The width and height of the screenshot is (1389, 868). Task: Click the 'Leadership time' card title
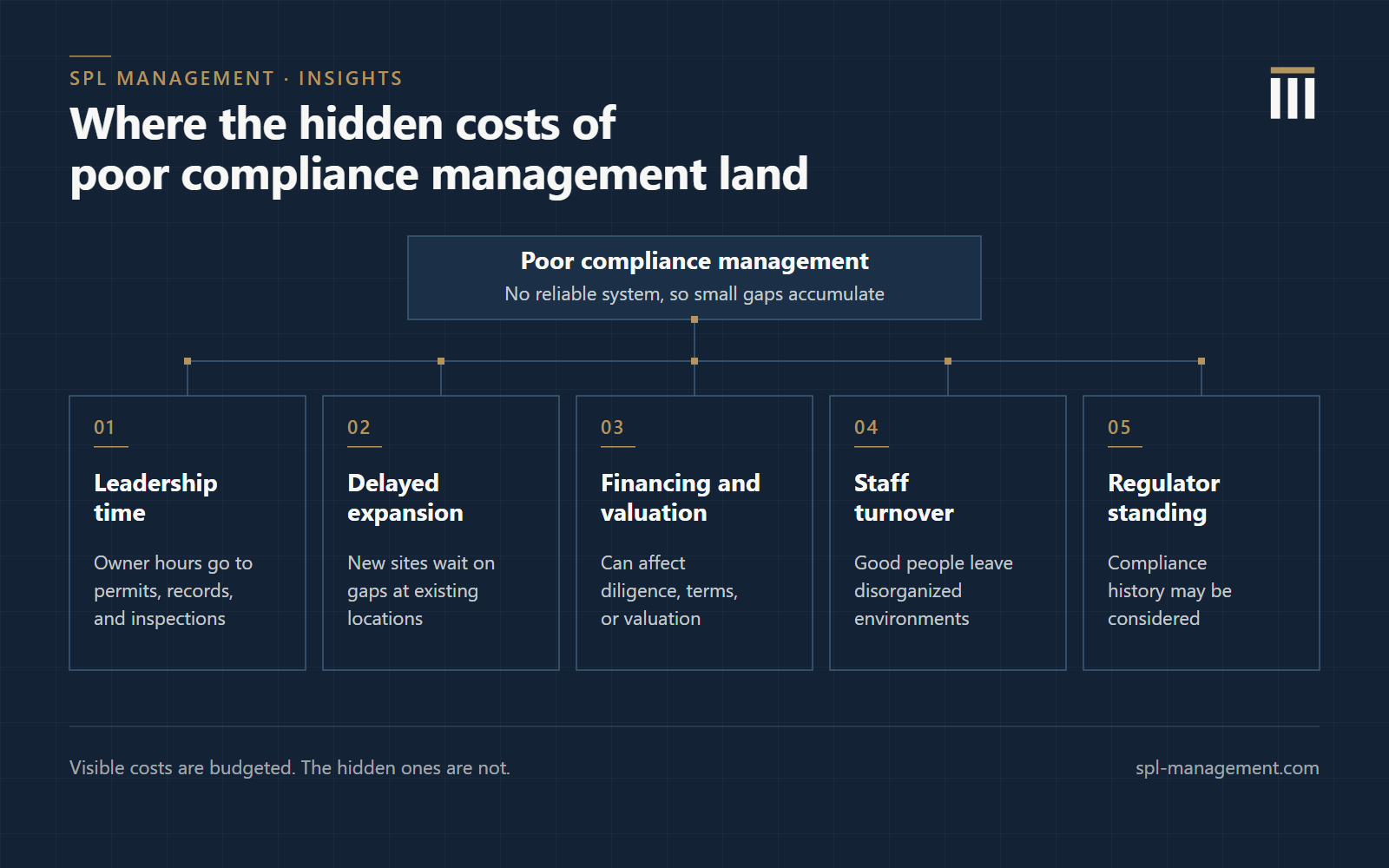(x=155, y=497)
